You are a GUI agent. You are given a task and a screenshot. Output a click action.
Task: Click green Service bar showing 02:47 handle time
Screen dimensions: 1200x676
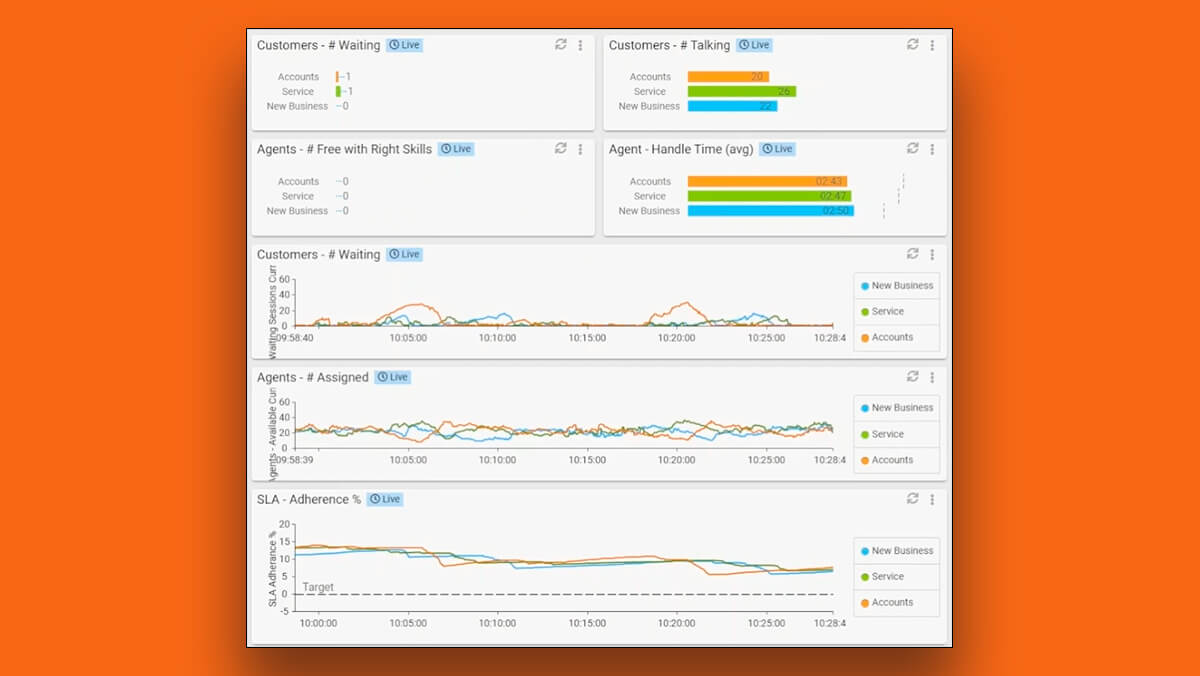pyautogui.click(x=770, y=196)
